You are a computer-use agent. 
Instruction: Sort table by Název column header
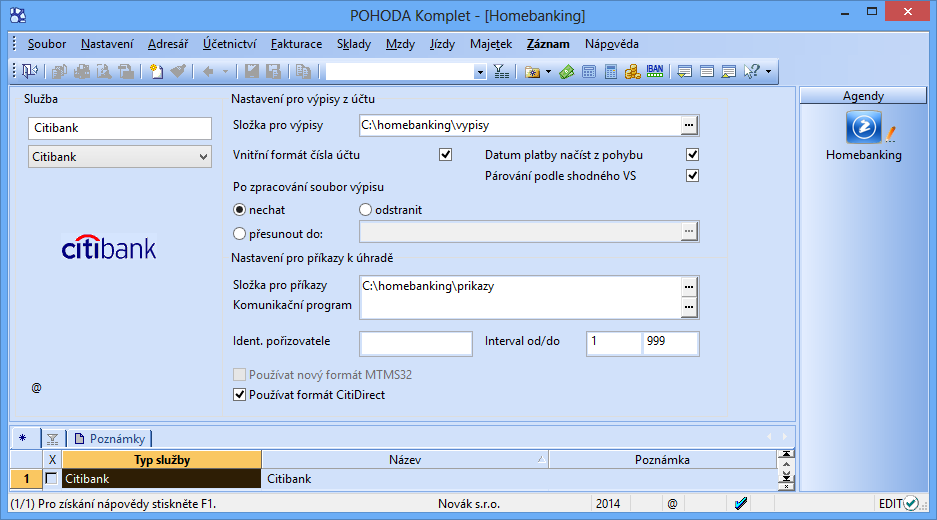click(x=405, y=460)
